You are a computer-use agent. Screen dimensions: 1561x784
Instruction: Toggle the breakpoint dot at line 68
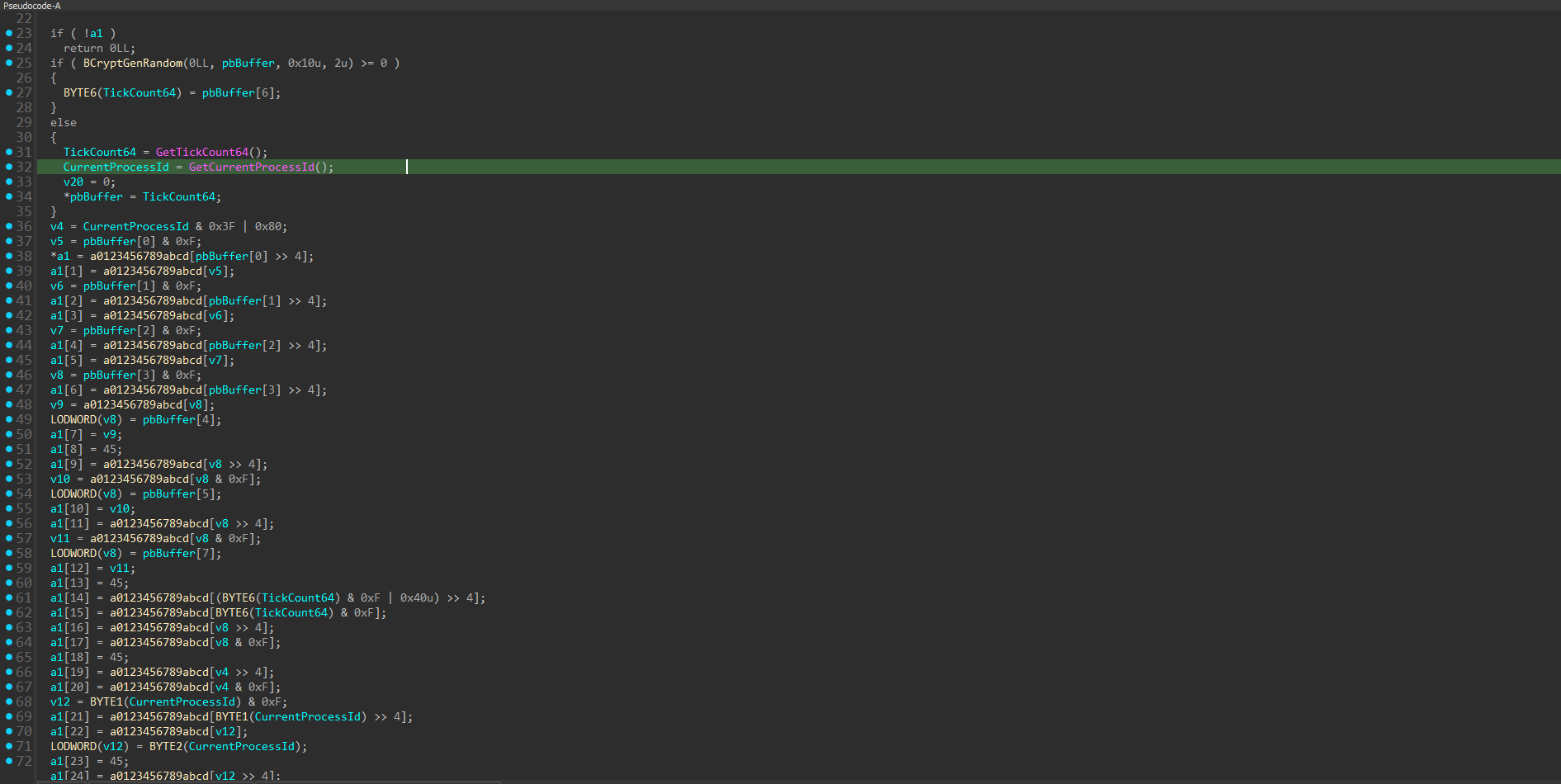pos(9,701)
